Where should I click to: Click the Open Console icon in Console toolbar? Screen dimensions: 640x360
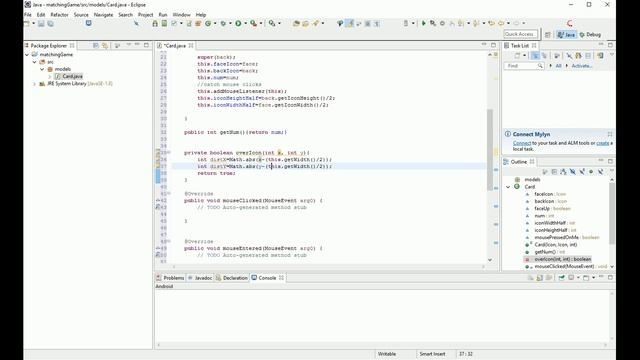tap(586, 278)
